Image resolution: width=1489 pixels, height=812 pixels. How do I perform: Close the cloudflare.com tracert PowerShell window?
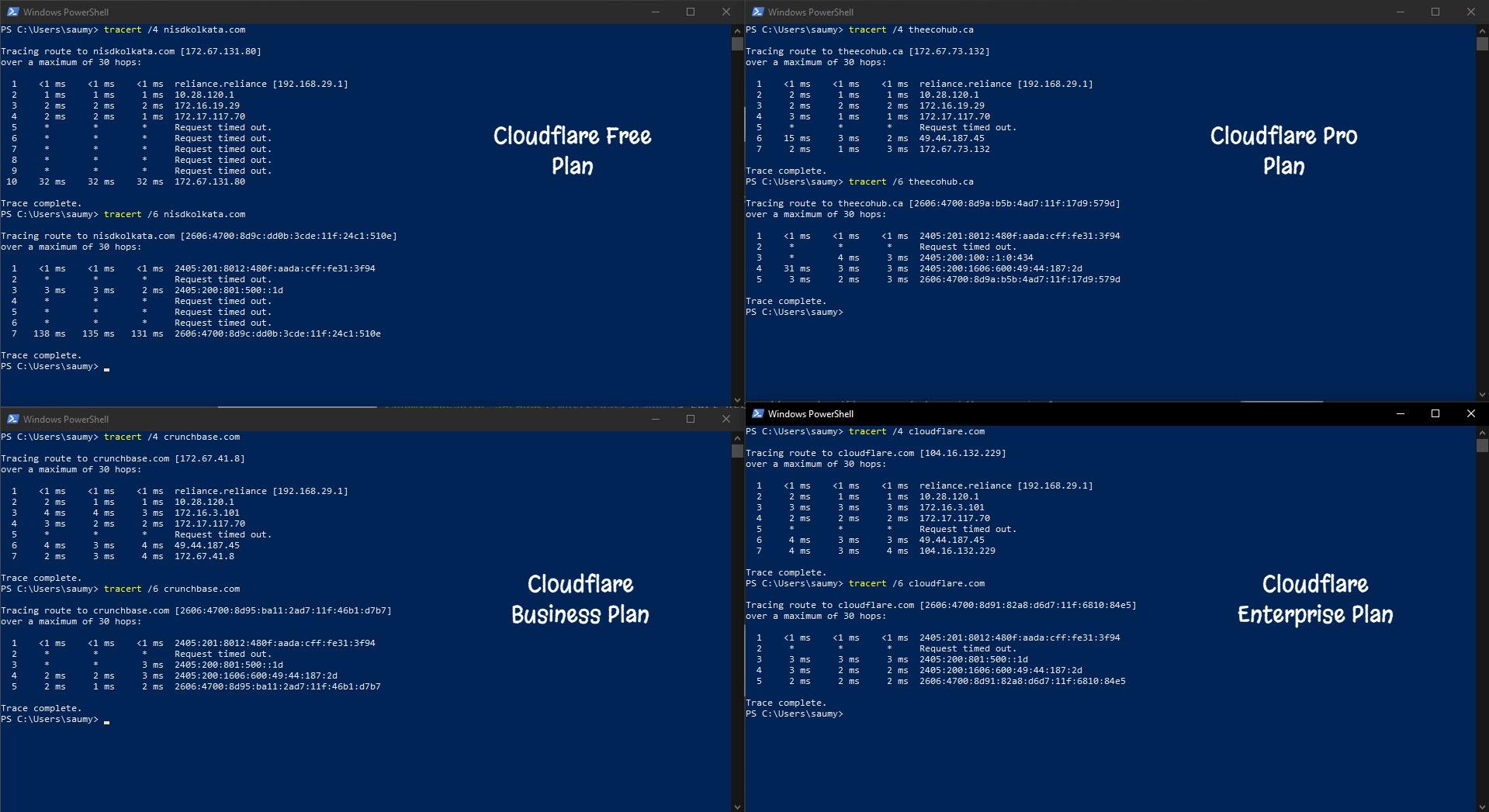[x=1470, y=413]
